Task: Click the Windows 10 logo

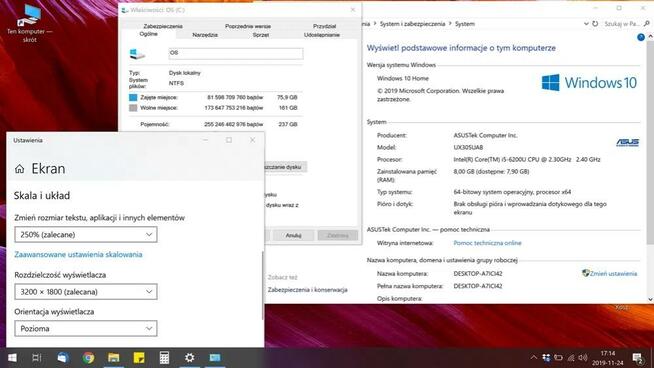Action: click(589, 83)
